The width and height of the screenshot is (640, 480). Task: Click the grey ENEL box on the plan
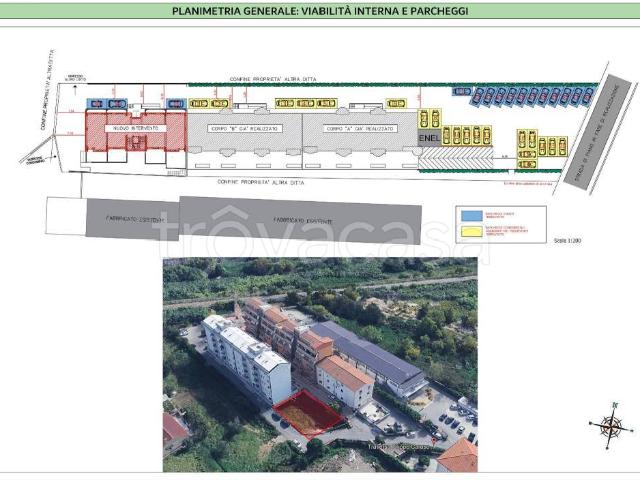pyautogui.click(x=429, y=138)
